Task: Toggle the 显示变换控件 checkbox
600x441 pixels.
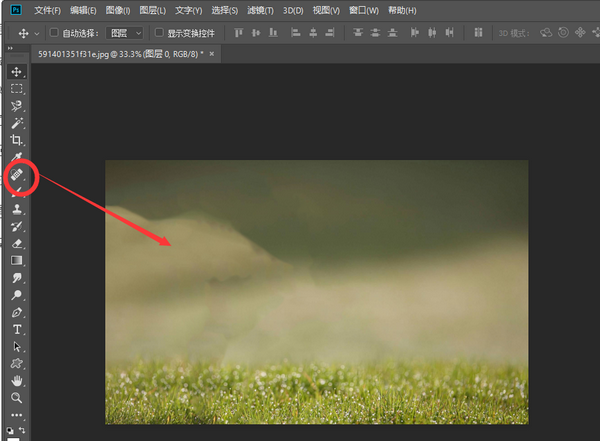Action: 158,33
